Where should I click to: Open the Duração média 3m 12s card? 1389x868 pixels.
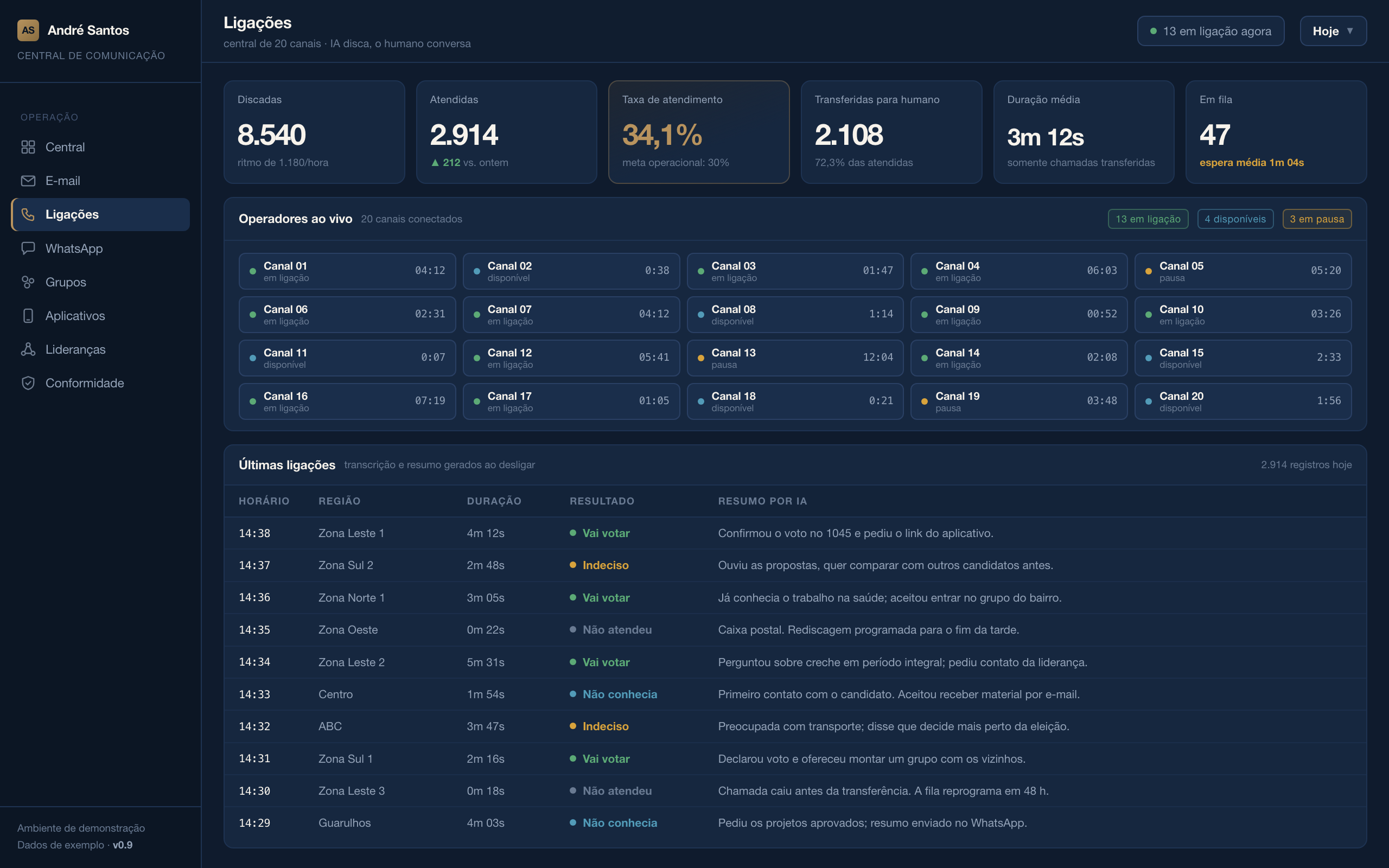tap(1084, 132)
